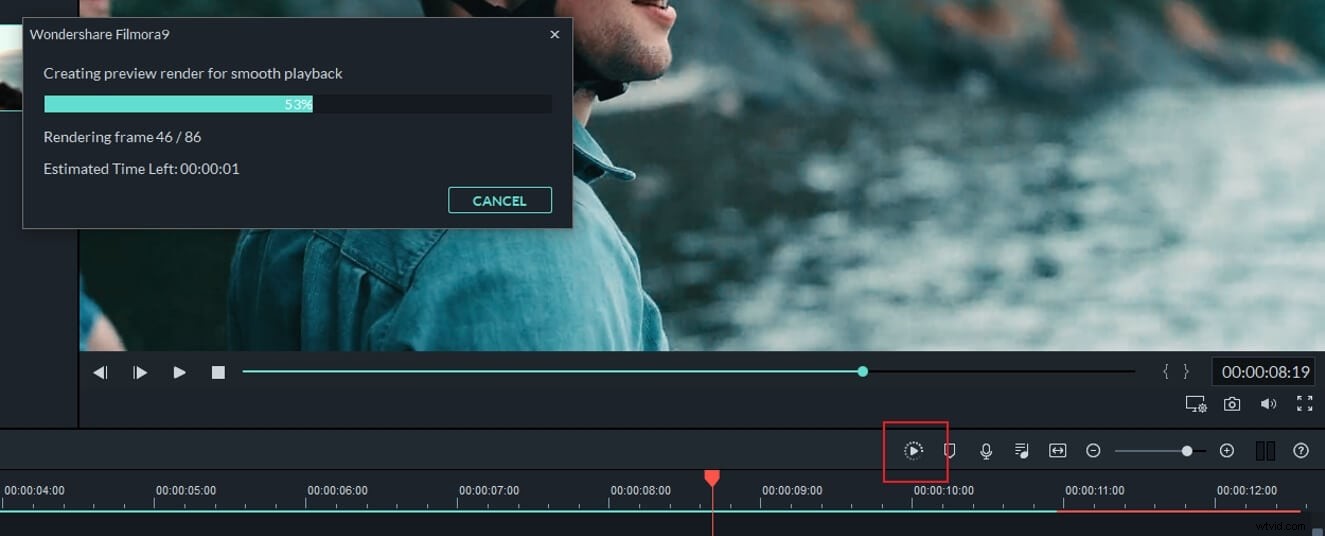Click the "Estimated Time Left: 00:00:01" text
This screenshot has height=536, width=1325.
click(141, 169)
